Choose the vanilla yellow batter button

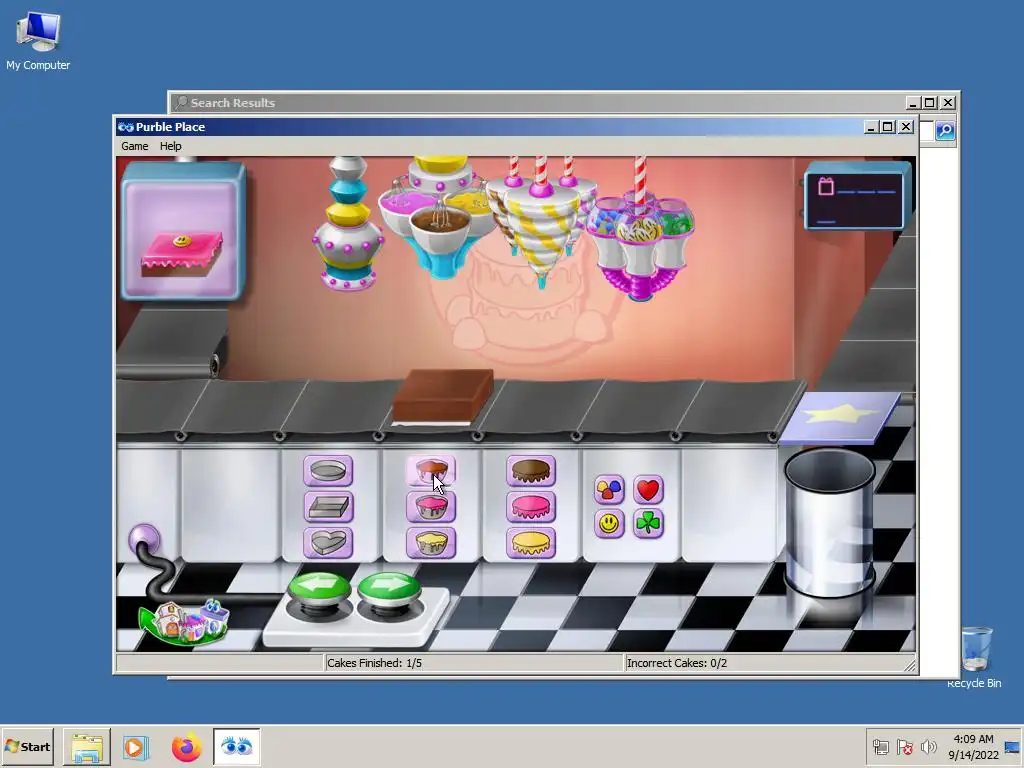(x=430, y=542)
